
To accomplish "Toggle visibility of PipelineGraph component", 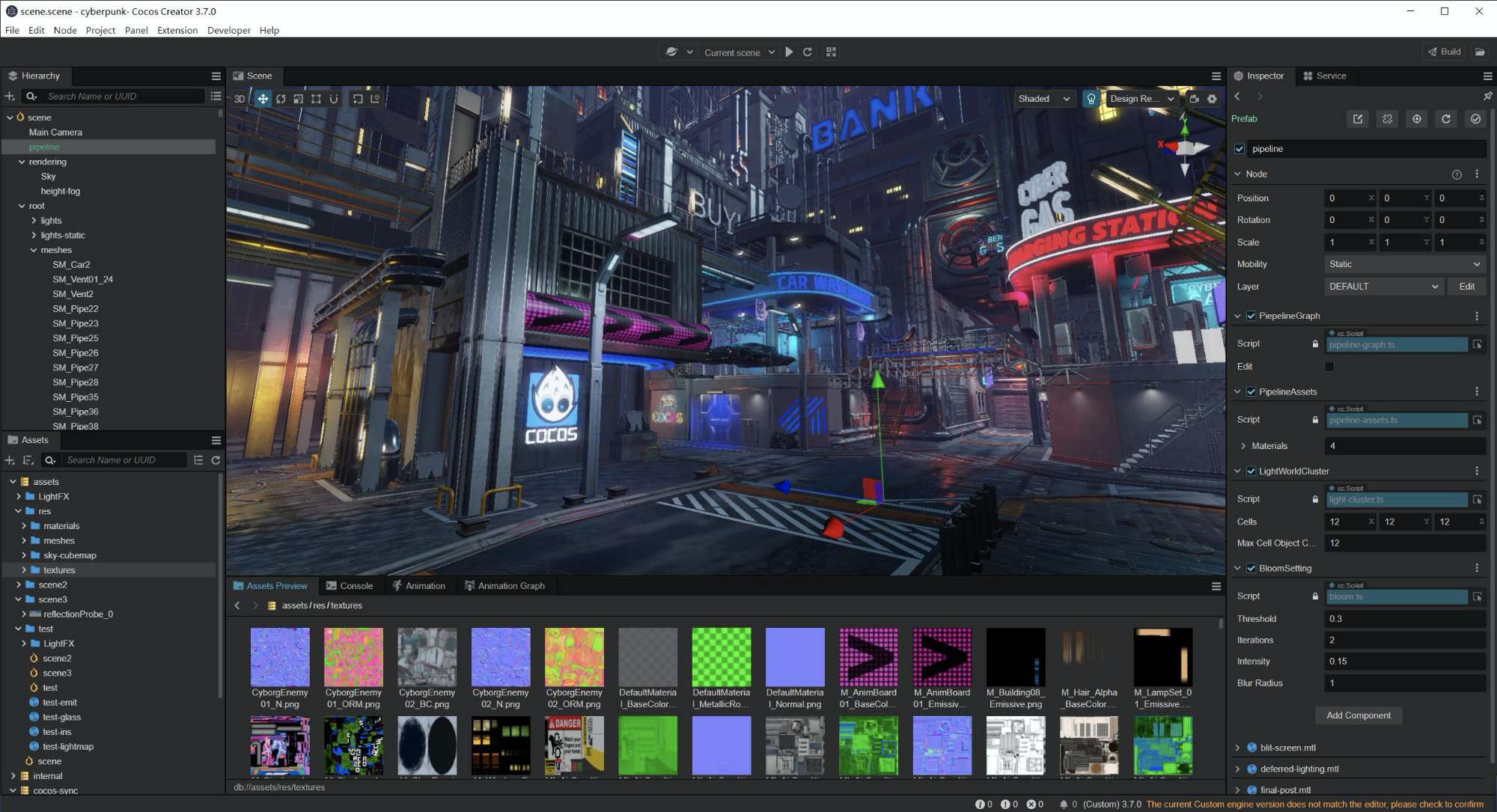I will [1252, 315].
